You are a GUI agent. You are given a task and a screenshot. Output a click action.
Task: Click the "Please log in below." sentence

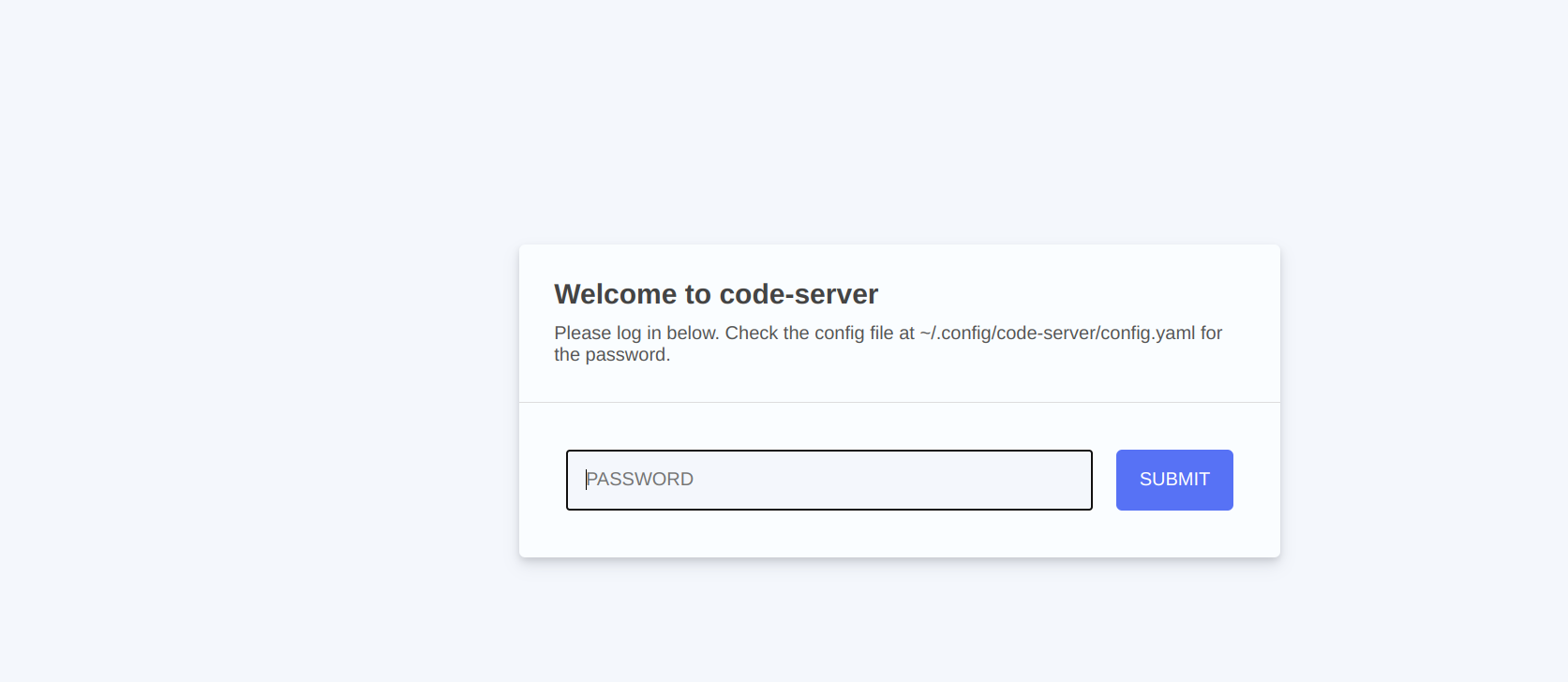(x=636, y=334)
